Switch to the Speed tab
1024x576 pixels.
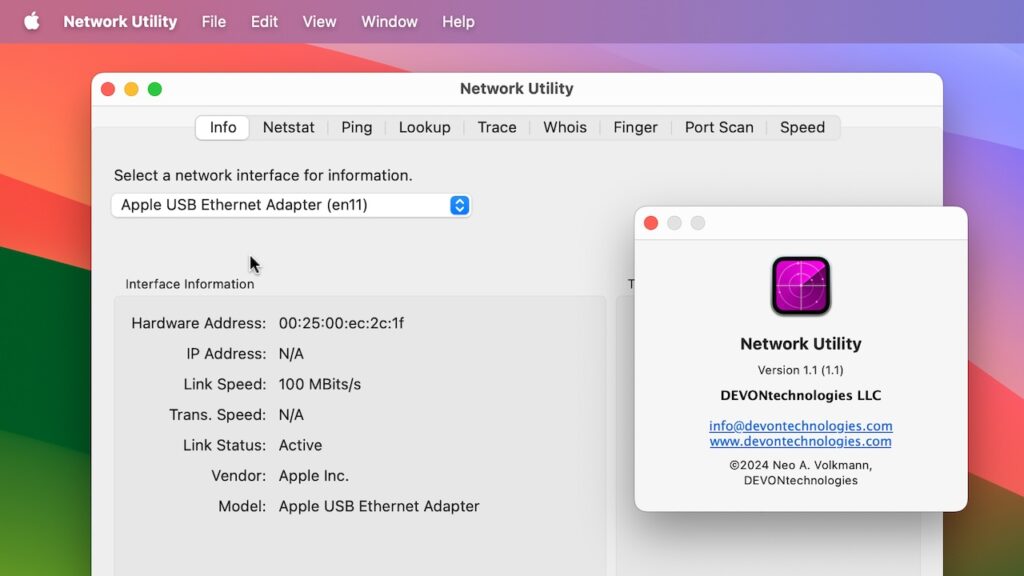click(803, 127)
